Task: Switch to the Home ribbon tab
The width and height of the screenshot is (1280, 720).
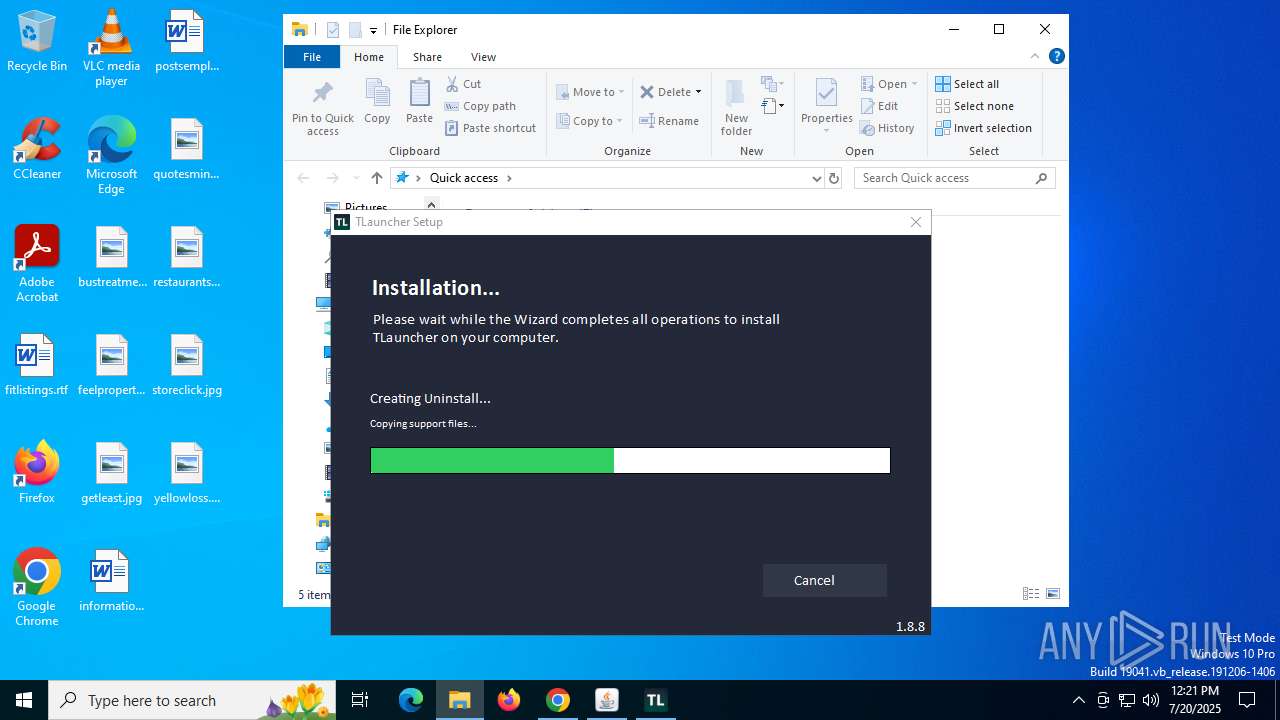Action: tap(368, 57)
